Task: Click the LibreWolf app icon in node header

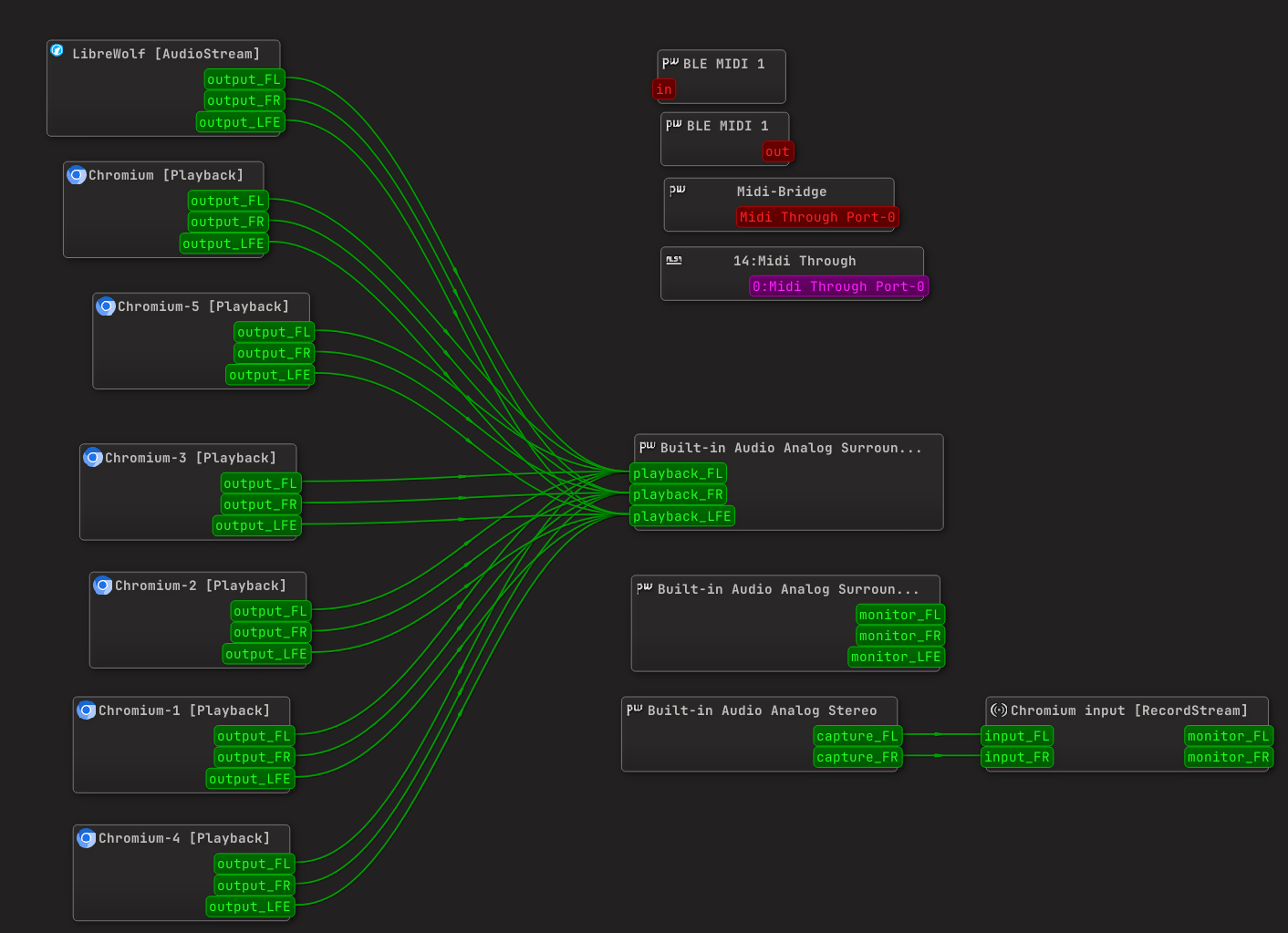Action: tap(57, 51)
